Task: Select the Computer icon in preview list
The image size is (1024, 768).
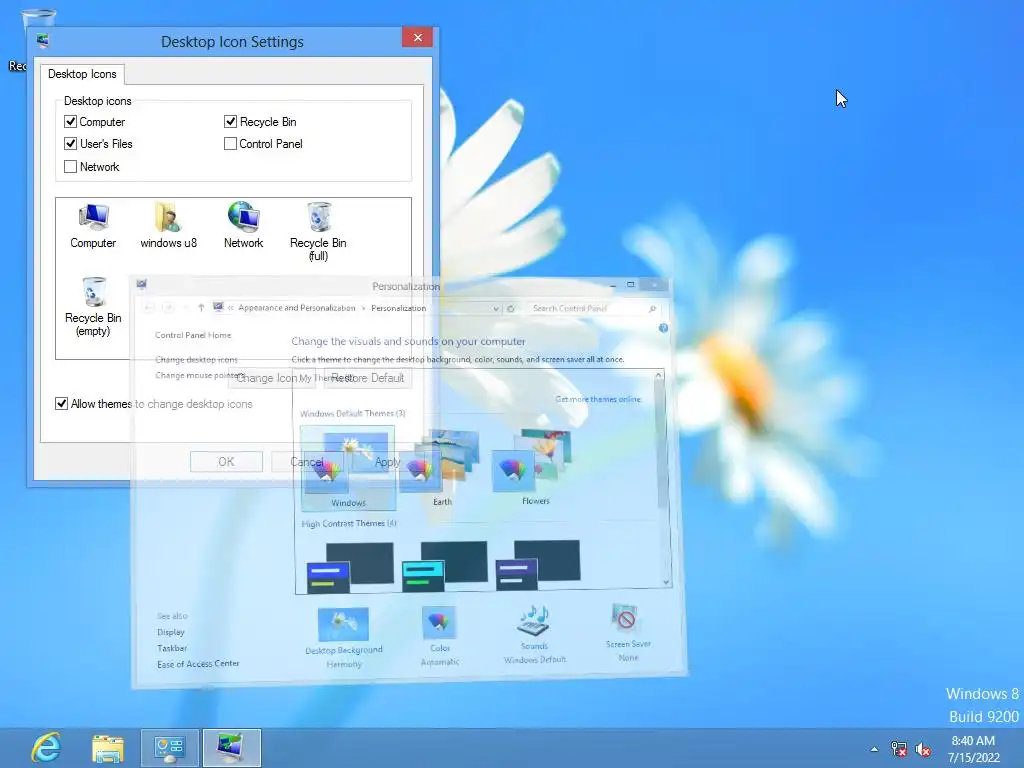Action: [x=93, y=226]
